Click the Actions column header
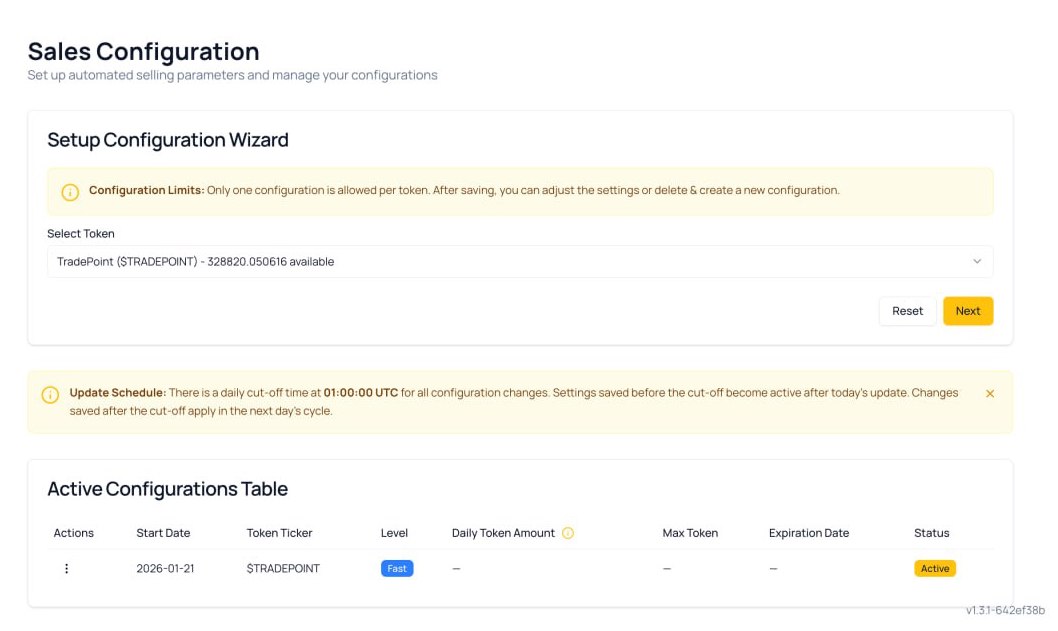Image resolution: width=1058 pixels, height=631 pixels. click(x=74, y=533)
